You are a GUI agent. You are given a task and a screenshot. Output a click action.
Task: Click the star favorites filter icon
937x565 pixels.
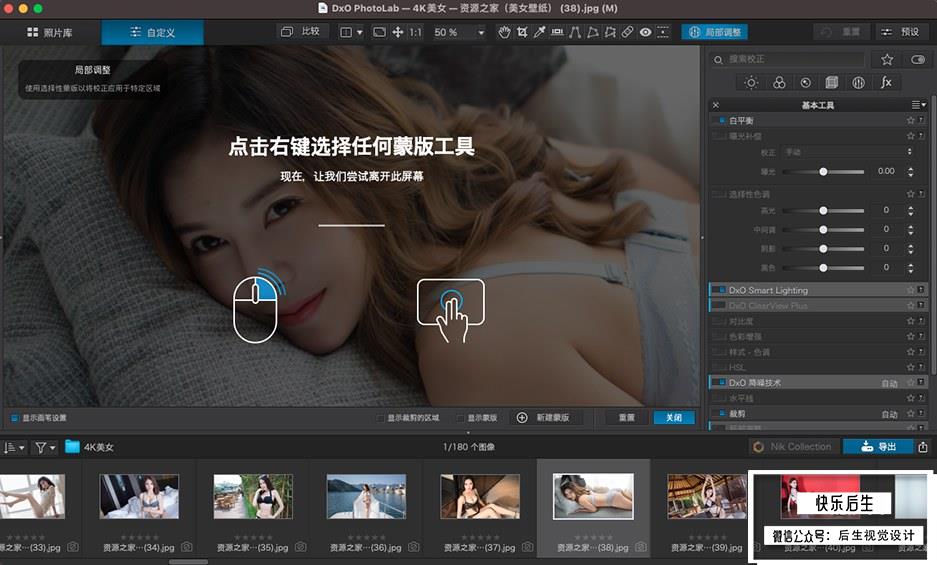tap(887, 59)
